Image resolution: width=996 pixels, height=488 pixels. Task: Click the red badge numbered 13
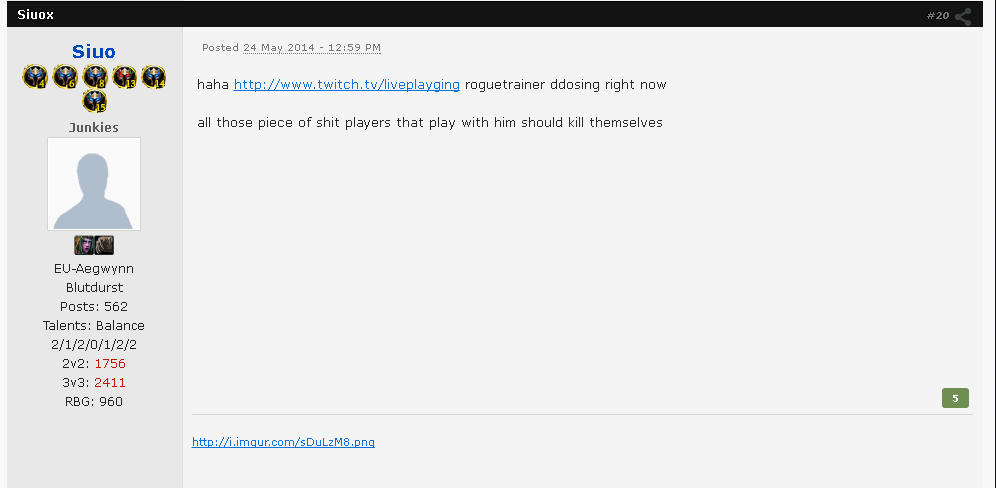124,77
